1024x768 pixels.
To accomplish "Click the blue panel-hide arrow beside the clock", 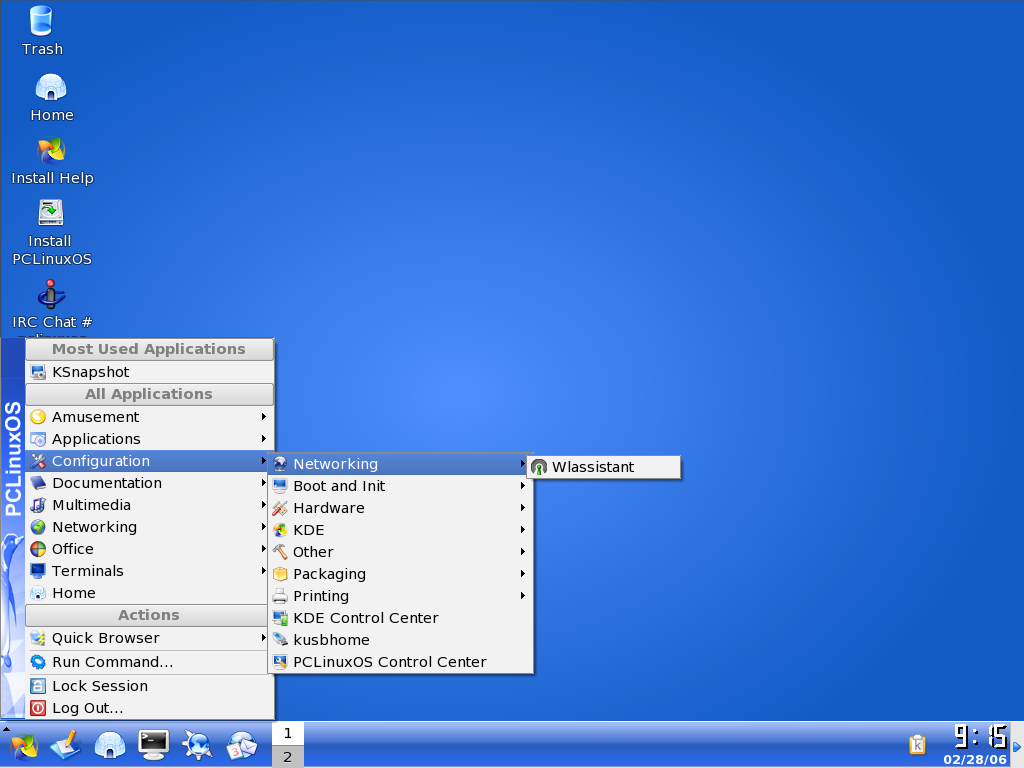I will 1017,746.
